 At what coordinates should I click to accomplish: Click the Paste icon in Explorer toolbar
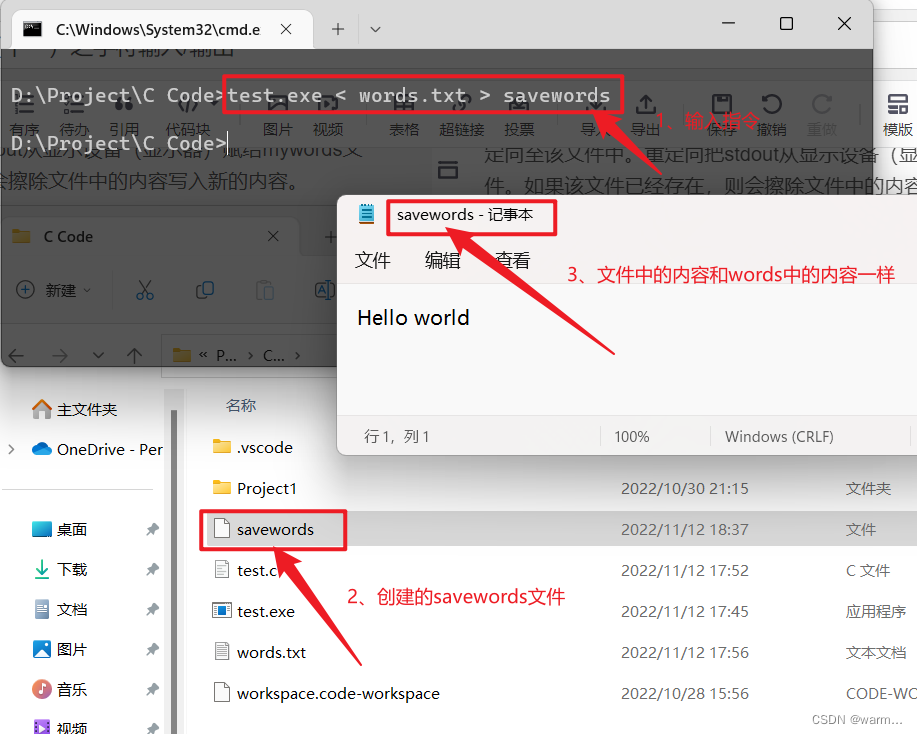click(x=265, y=290)
